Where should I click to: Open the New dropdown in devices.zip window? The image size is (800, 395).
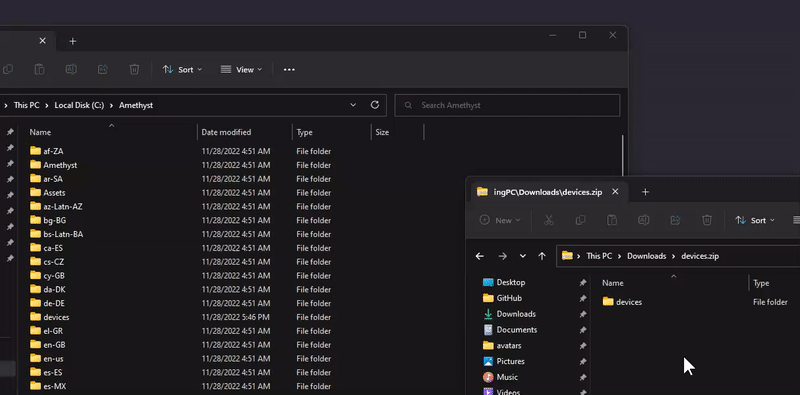pyautogui.click(x=500, y=220)
